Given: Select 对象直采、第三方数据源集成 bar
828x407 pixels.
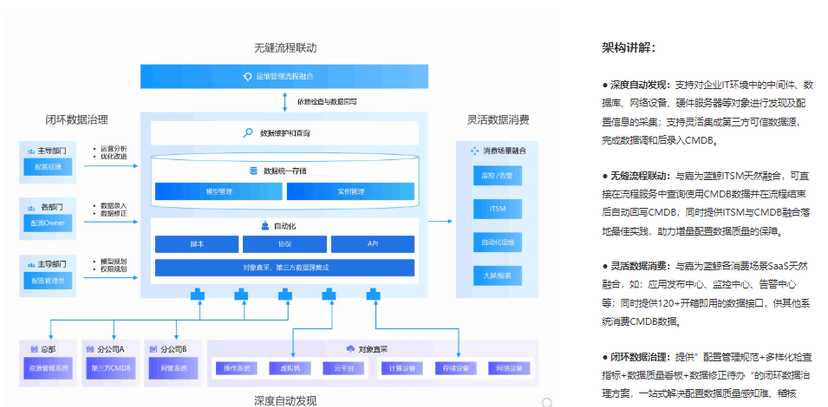Looking at the screenshot, I should 285,268.
